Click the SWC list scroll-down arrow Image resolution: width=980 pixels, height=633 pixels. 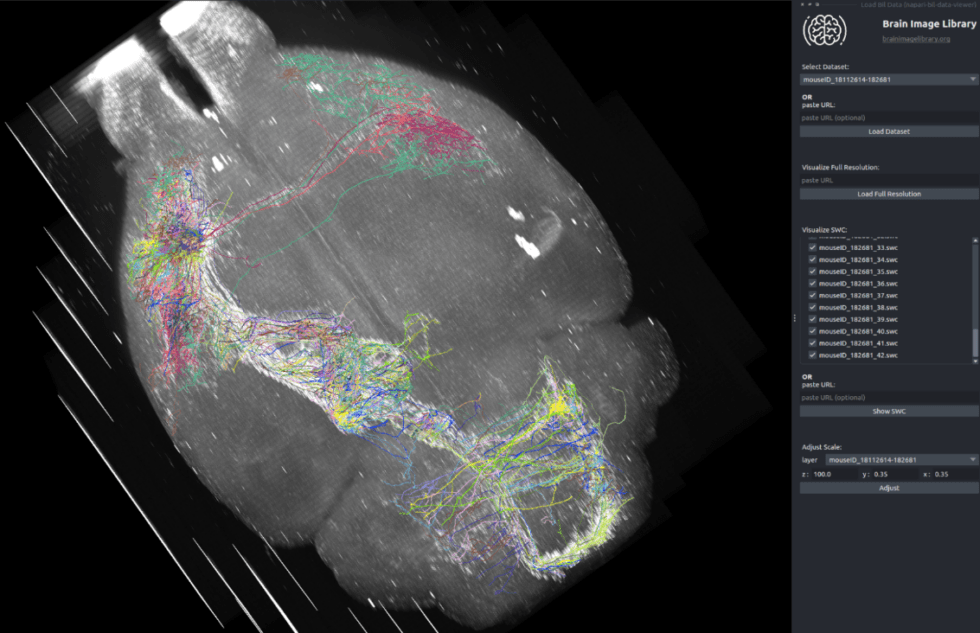coord(975,361)
